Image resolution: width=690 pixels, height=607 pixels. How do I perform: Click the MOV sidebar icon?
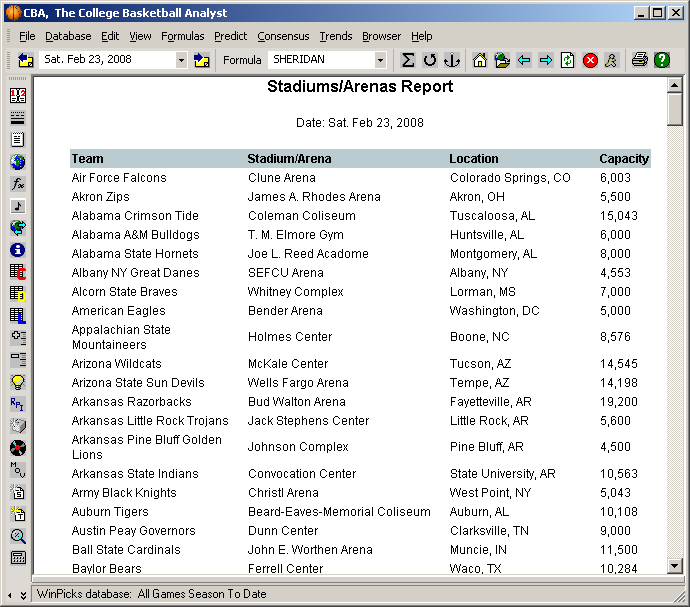click(18, 470)
